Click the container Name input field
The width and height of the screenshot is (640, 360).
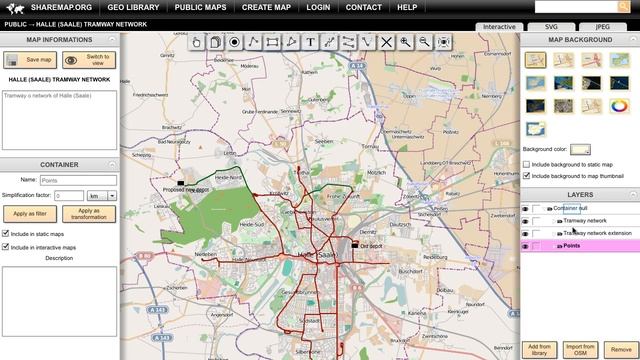click(x=78, y=180)
